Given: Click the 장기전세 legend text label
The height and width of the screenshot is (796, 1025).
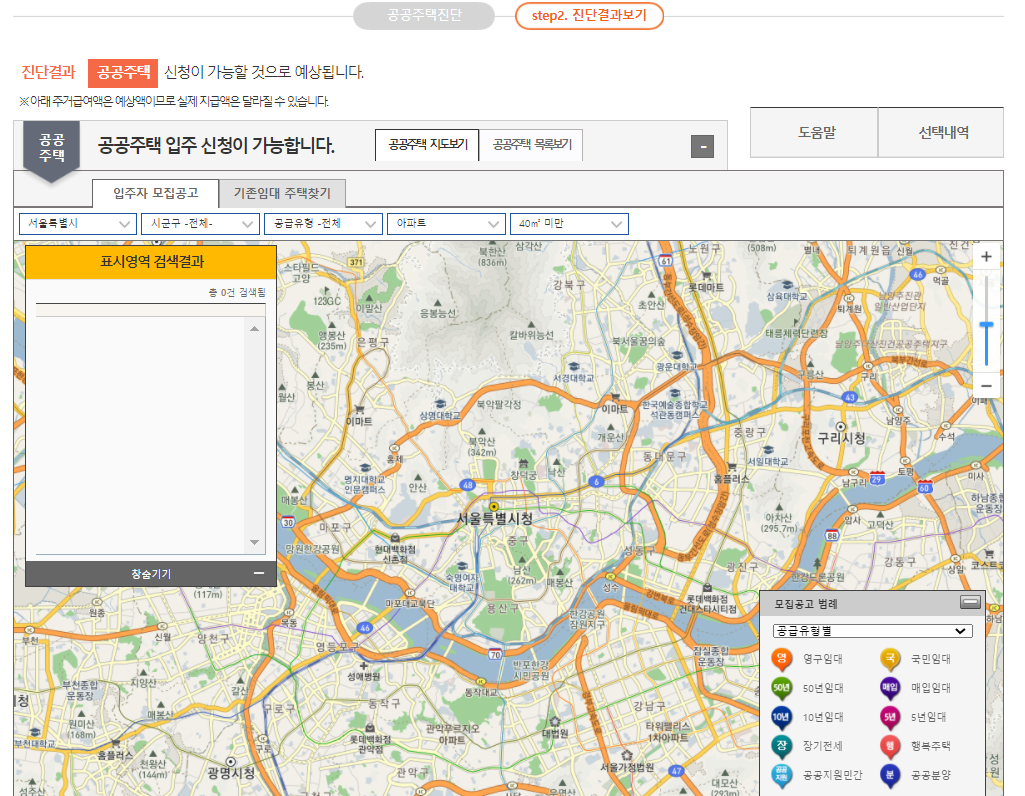Looking at the screenshot, I should [822, 746].
